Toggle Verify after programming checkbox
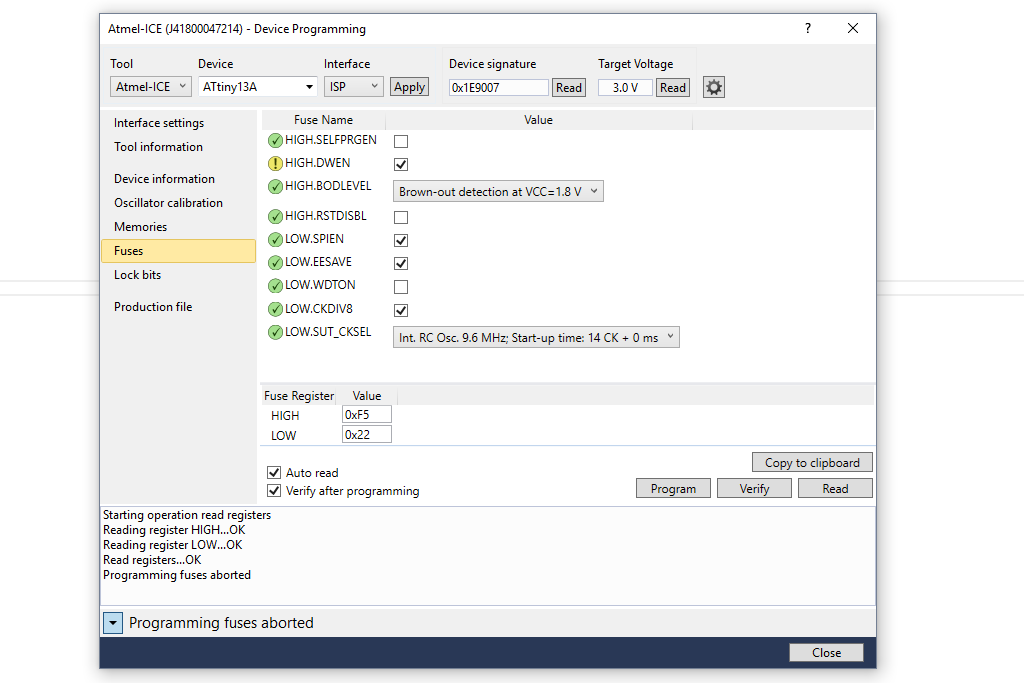The image size is (1024, 683). pyautogui.click(x=274, y=490)
